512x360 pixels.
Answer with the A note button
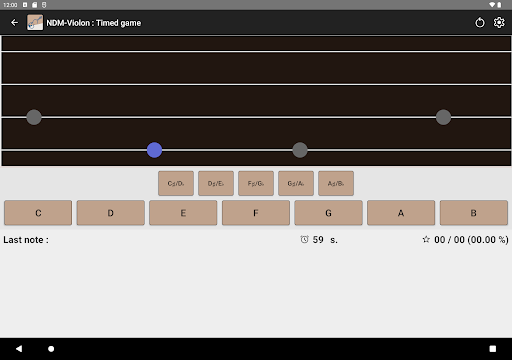401,213
